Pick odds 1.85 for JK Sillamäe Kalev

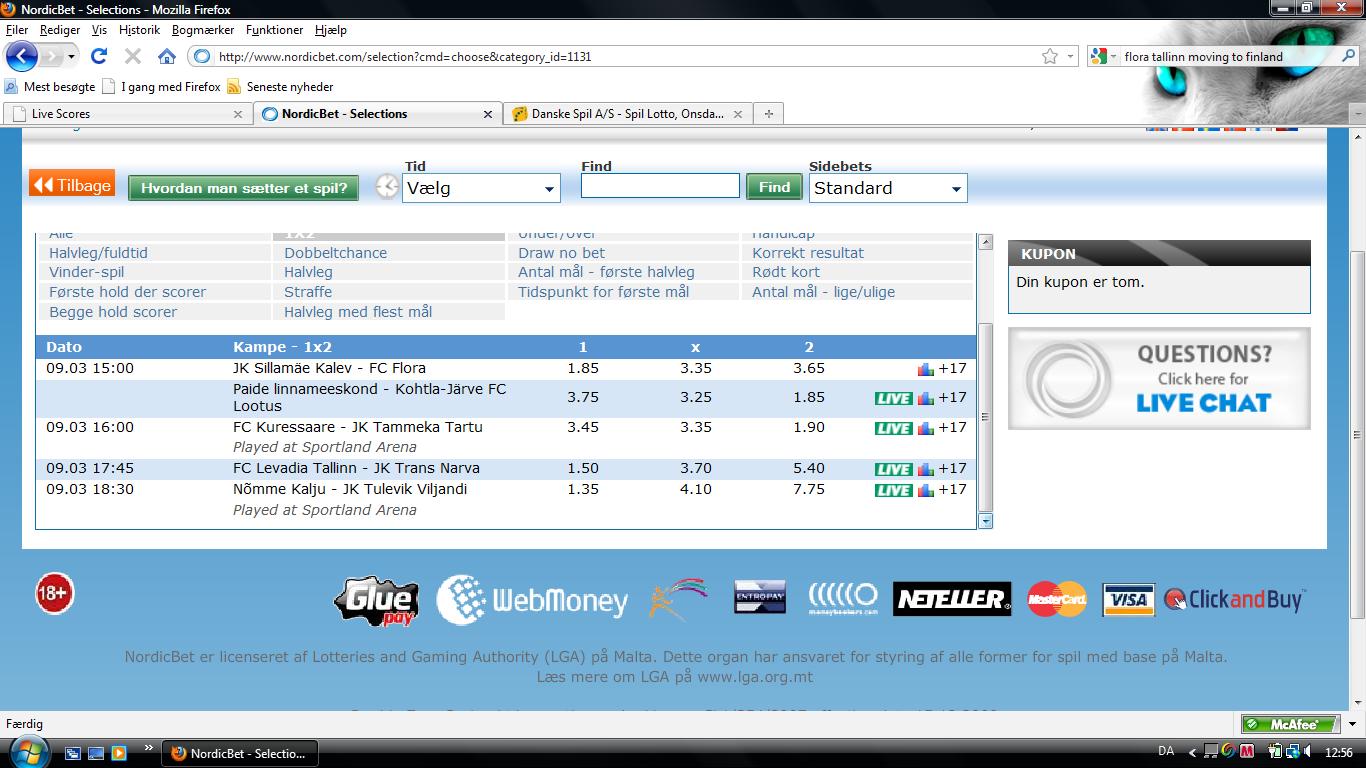[x=583, y=368]
